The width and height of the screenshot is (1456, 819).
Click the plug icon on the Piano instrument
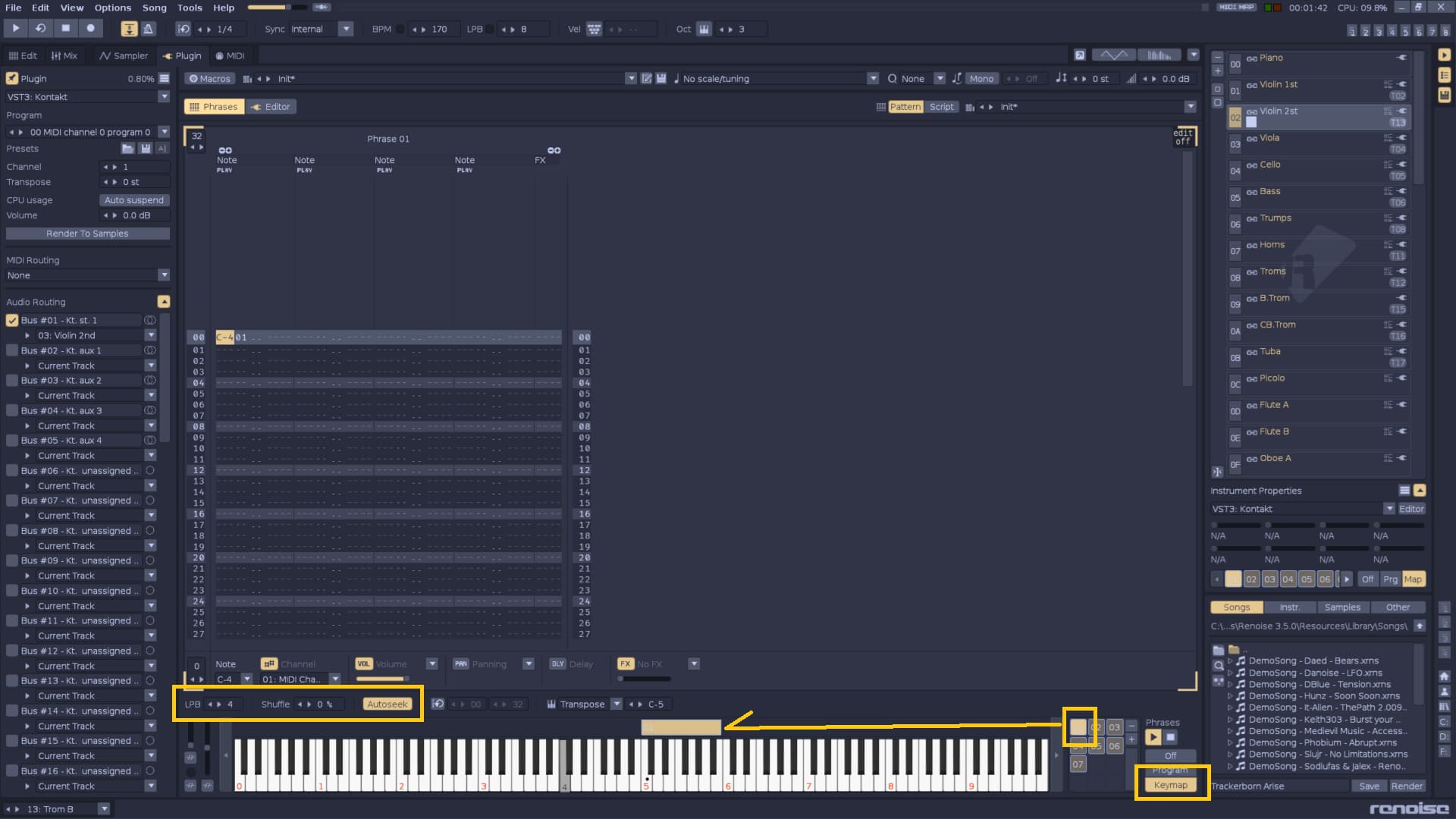(x=1401, y=58)
